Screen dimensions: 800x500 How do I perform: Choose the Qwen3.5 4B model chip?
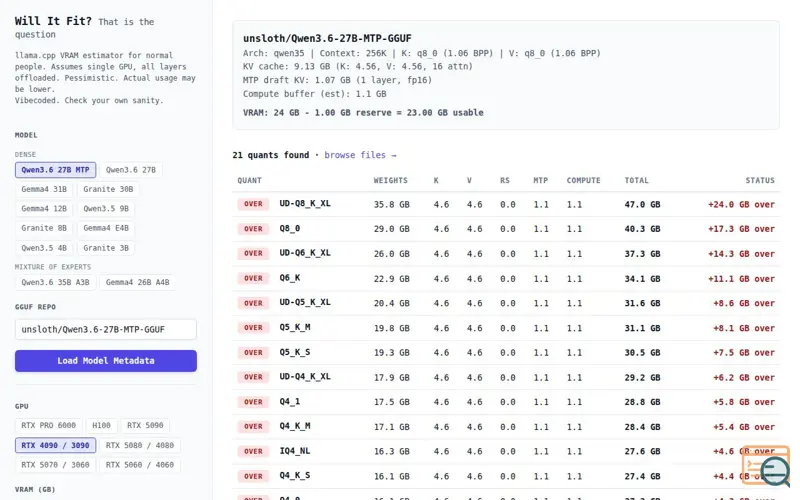click(x=44, y=248)
